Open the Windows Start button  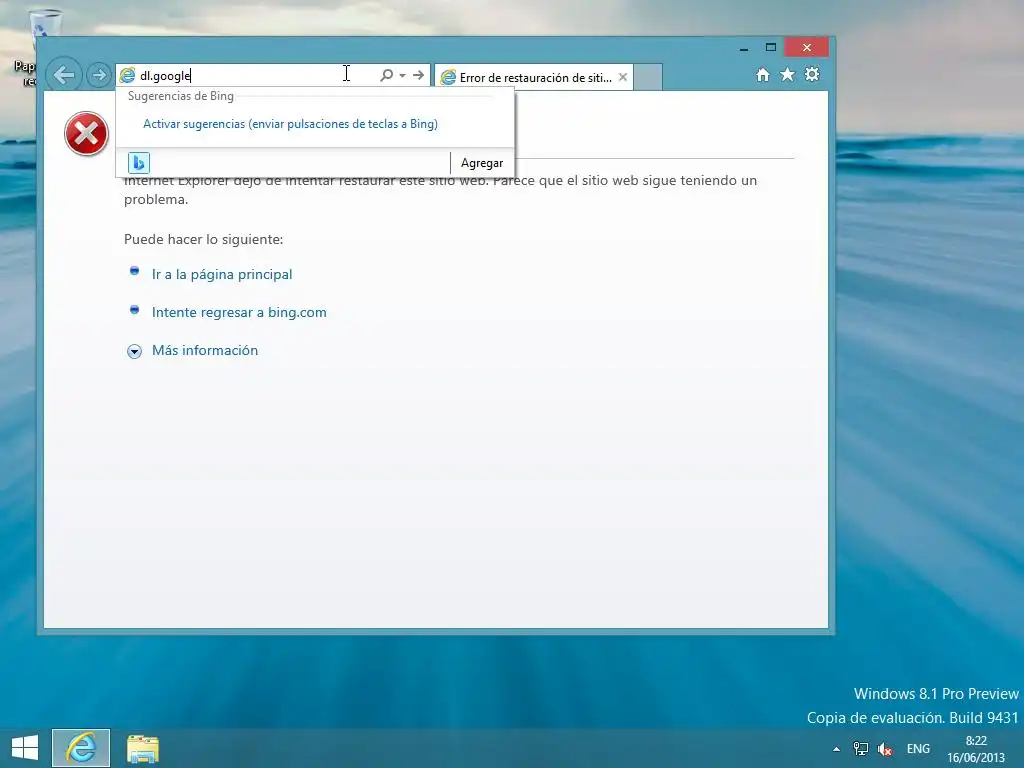tap(25, 748)
